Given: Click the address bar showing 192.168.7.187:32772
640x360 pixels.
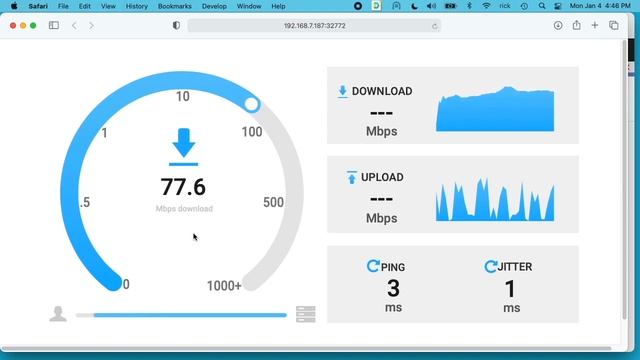Looking at the screenshot, I should [314, 26].
